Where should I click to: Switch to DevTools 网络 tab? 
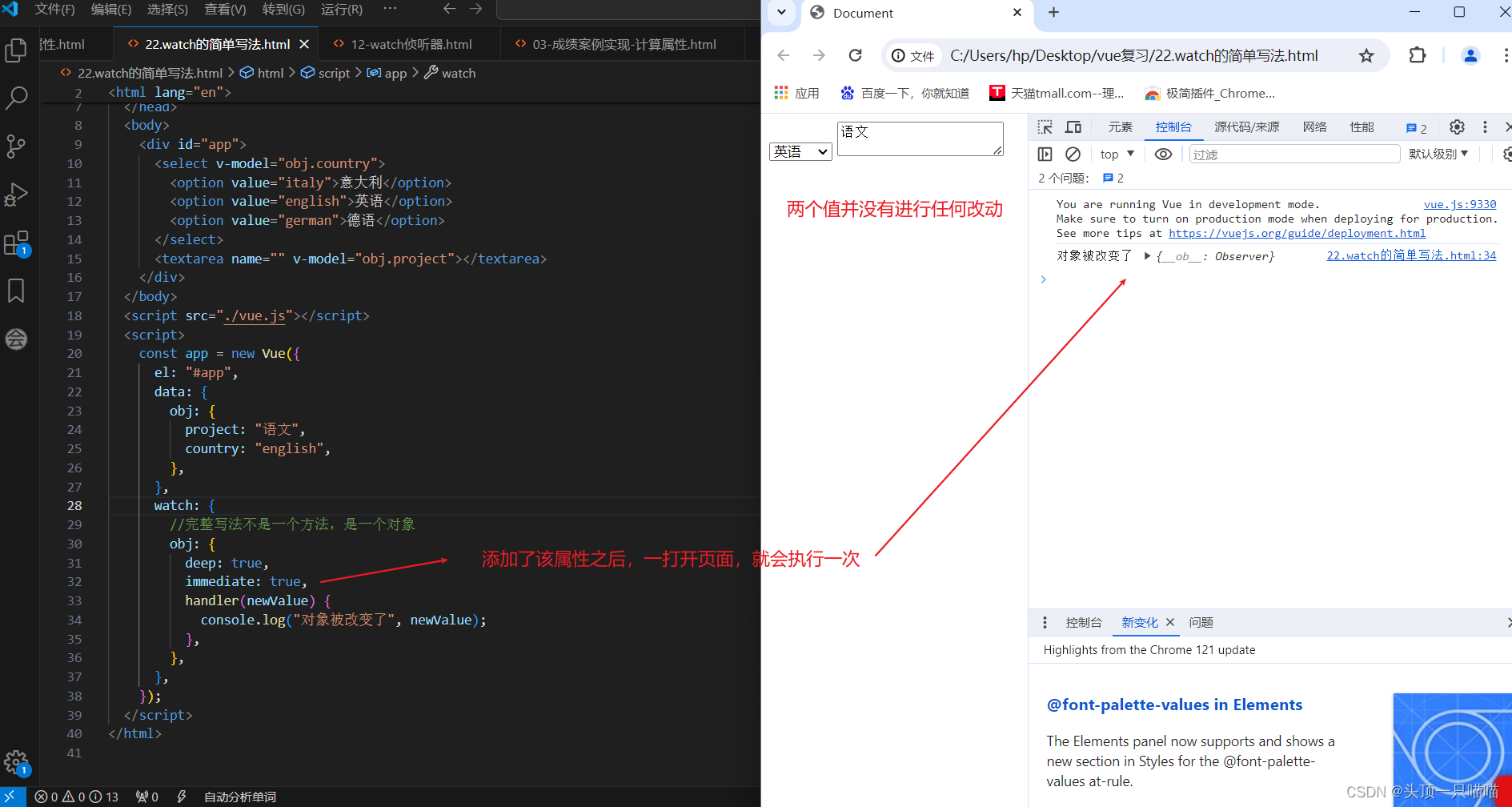tap(1314, 127)
